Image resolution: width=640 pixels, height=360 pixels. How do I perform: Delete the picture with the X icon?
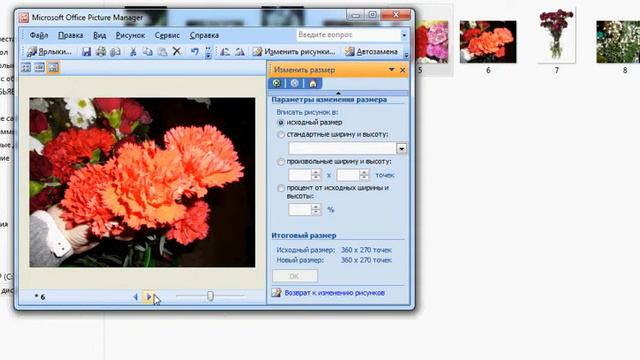176,51
